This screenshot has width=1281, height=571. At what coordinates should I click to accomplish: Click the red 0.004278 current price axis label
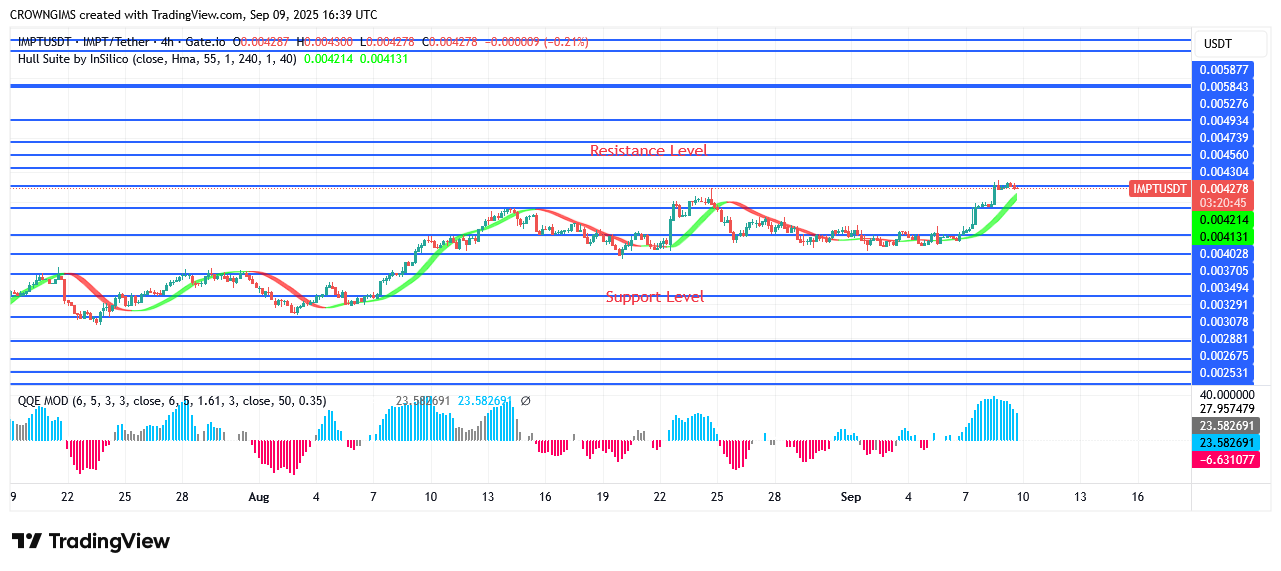1223,189
